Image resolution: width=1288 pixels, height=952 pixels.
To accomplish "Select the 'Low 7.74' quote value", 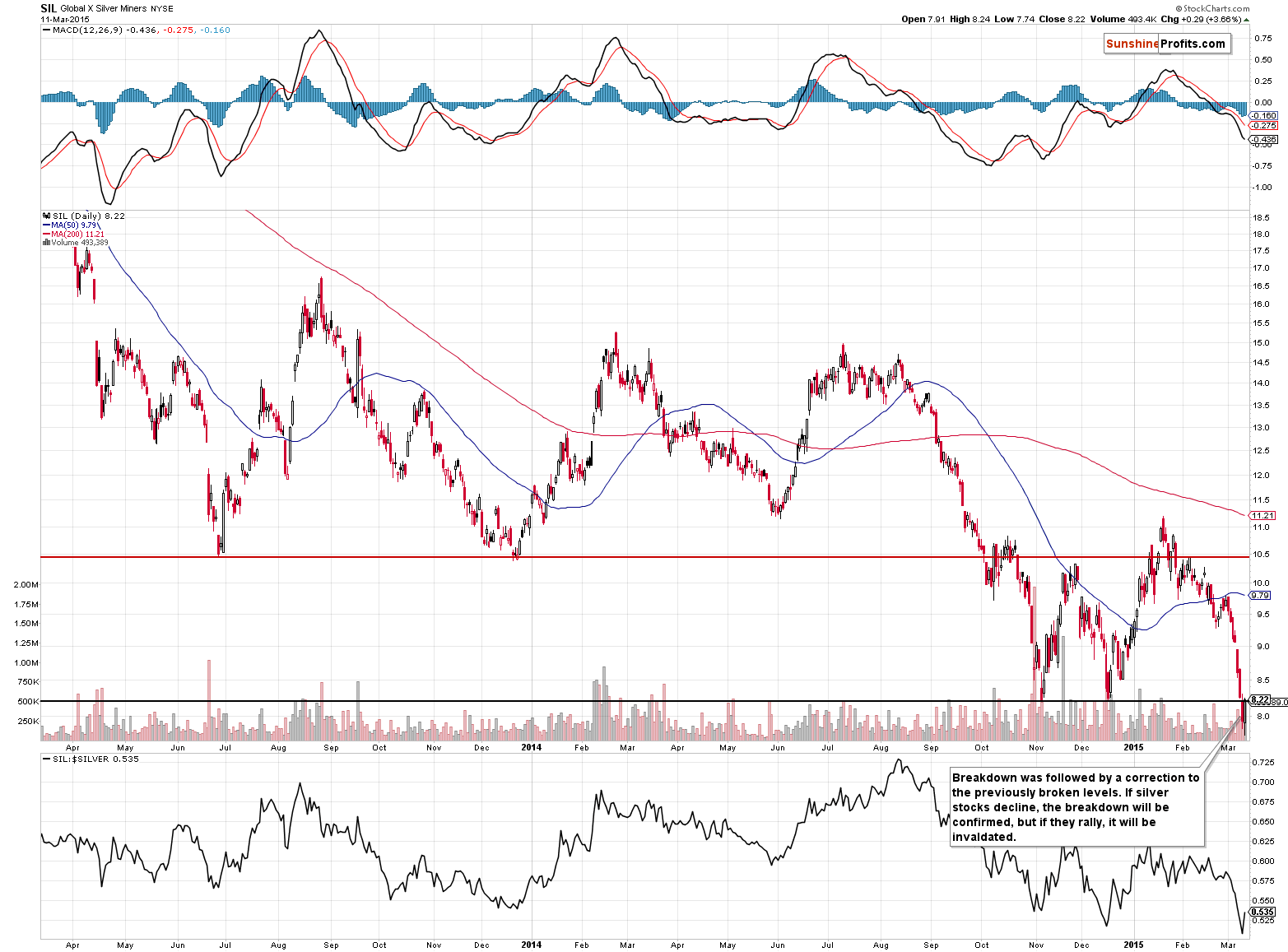I will pyautogui.click(x=1016, y=19).
